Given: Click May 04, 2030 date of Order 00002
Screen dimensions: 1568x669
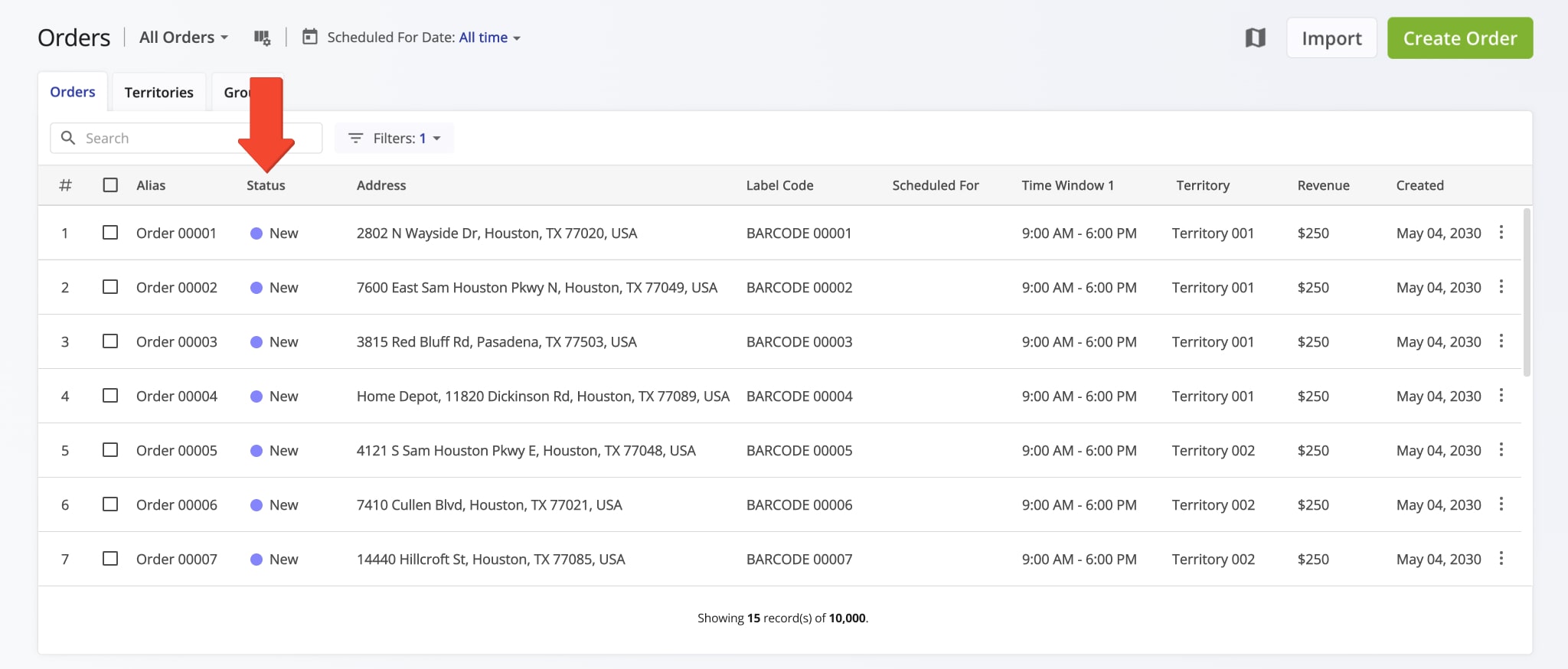Looking at the screenshot, I should pos(1439,288).
